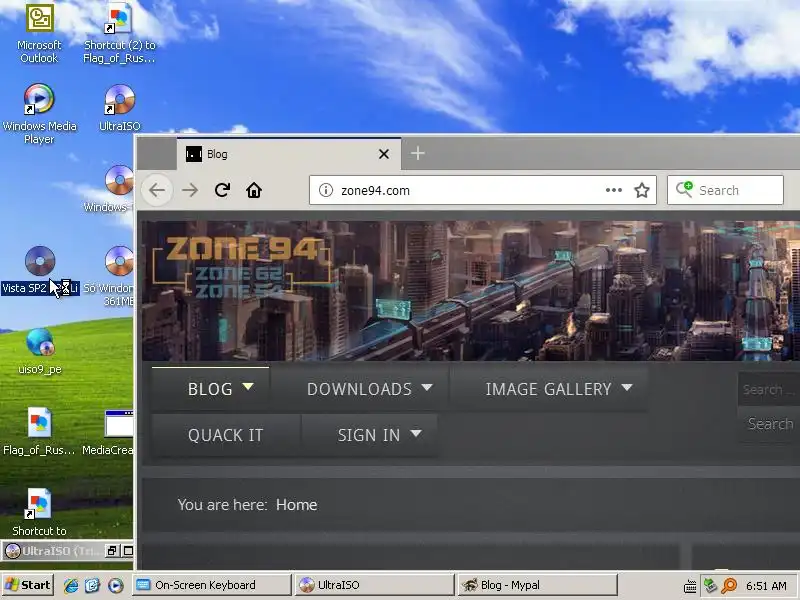Open the IMAGE GALLERY menu item
The height and width of the screenshot is (600, 800).
point(549,389)
